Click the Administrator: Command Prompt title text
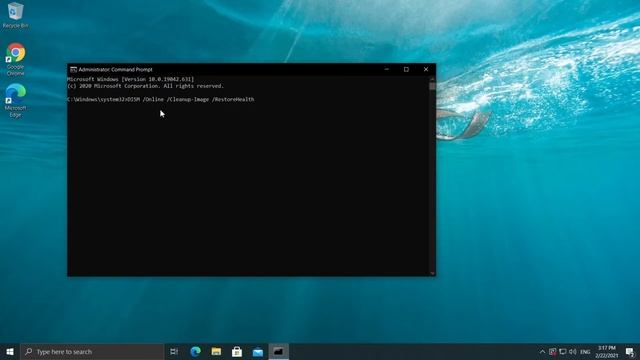Screen dimensions: 640x360 point(116,69)
